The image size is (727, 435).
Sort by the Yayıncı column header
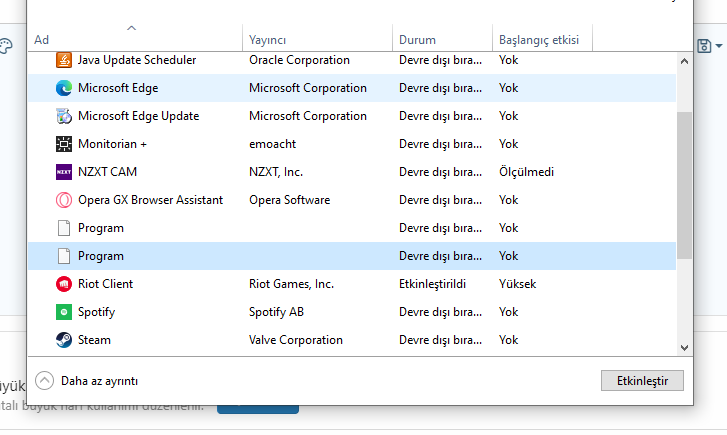click(267, 40)
